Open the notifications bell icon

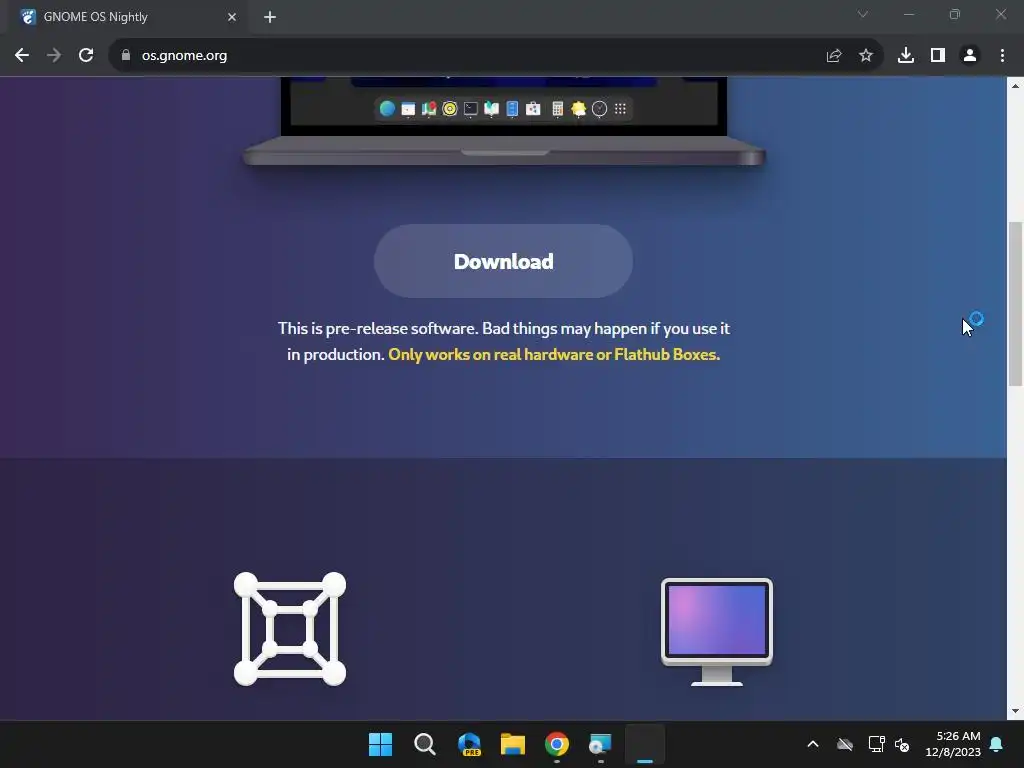click(x=997, y=744)
